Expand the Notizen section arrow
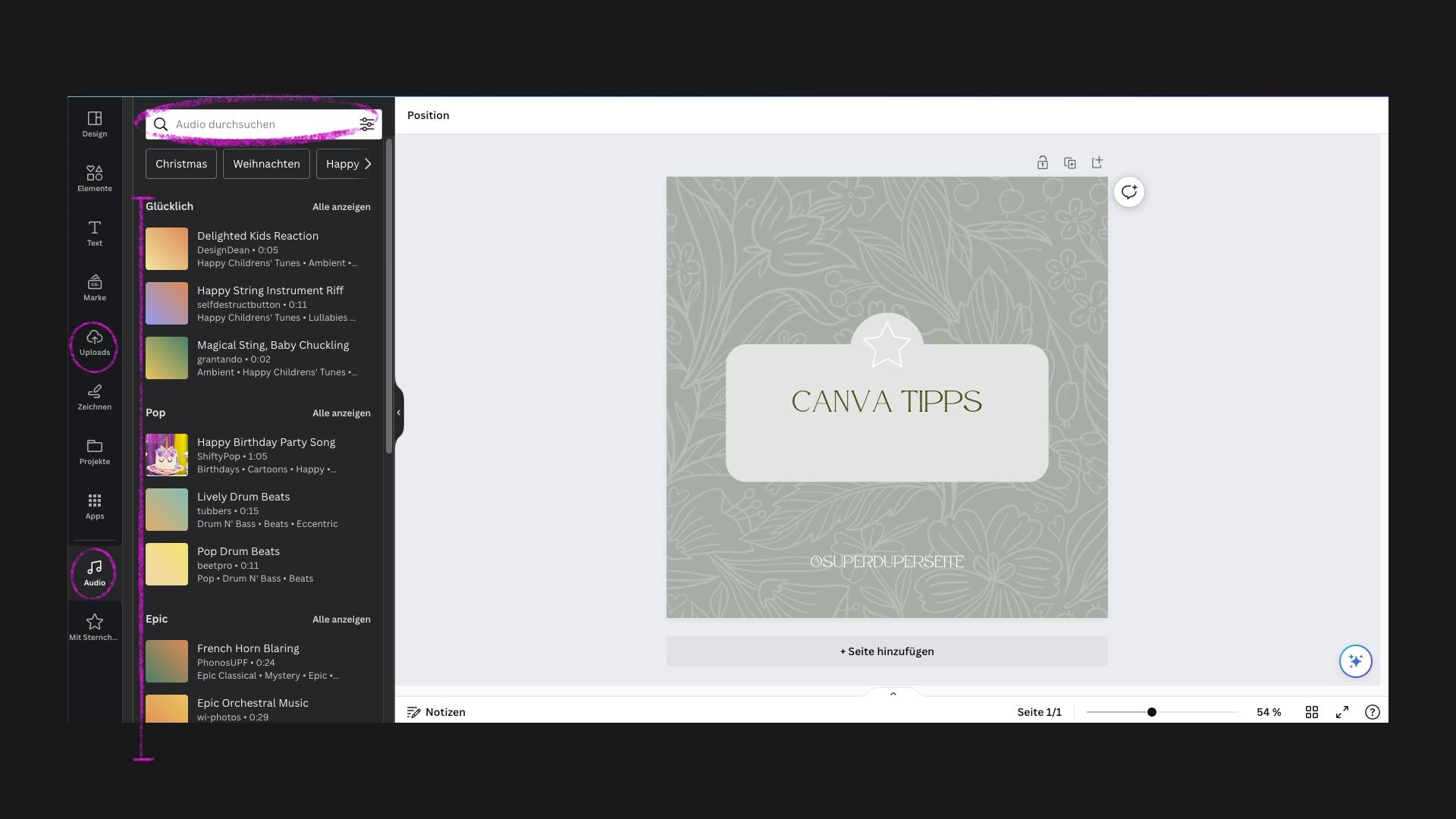 pos(893,693)
